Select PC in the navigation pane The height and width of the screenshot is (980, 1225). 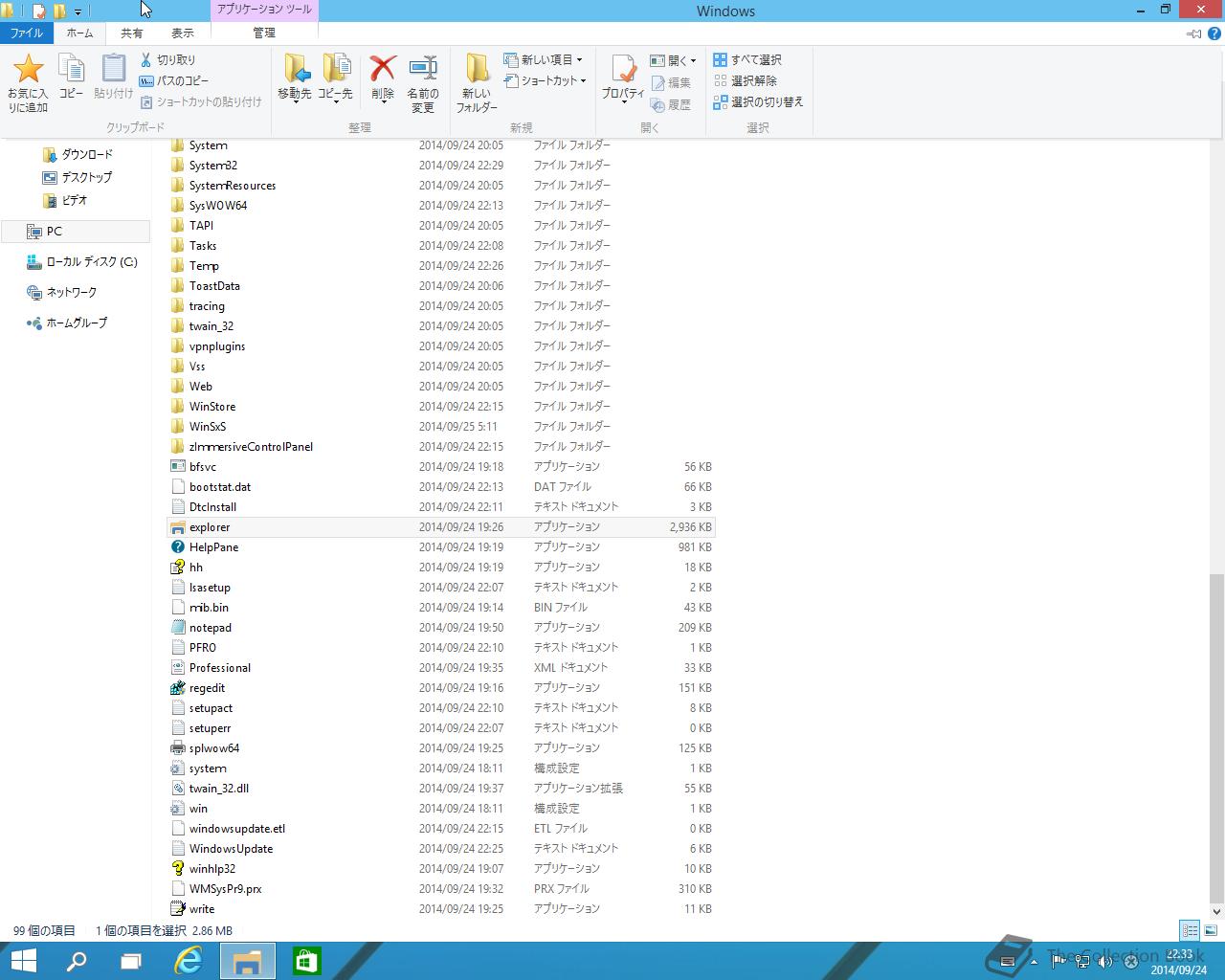point(77,231)
